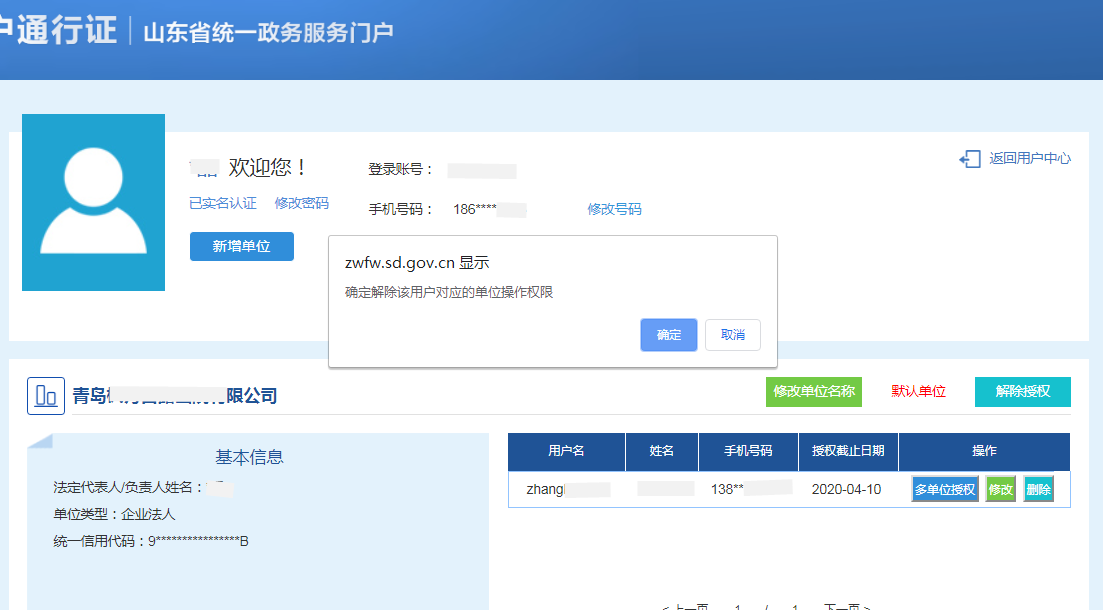Click the 已实名认证 link
Viewport: 1103px width, 610px height.
click(x=223, y=203)
